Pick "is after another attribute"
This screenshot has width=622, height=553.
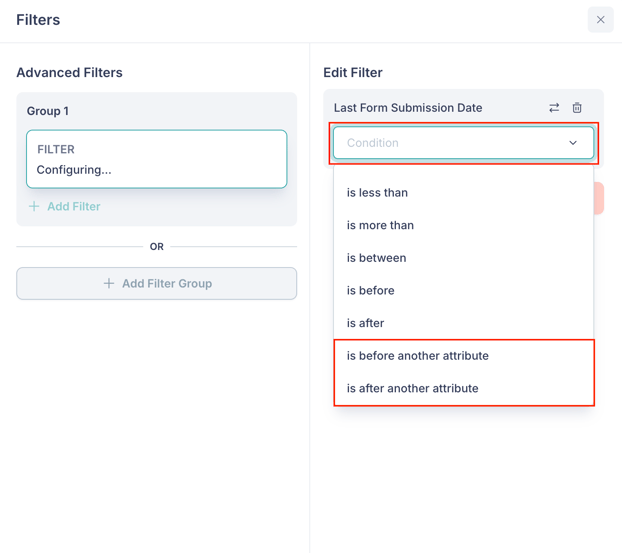click(x=412, y=388)
